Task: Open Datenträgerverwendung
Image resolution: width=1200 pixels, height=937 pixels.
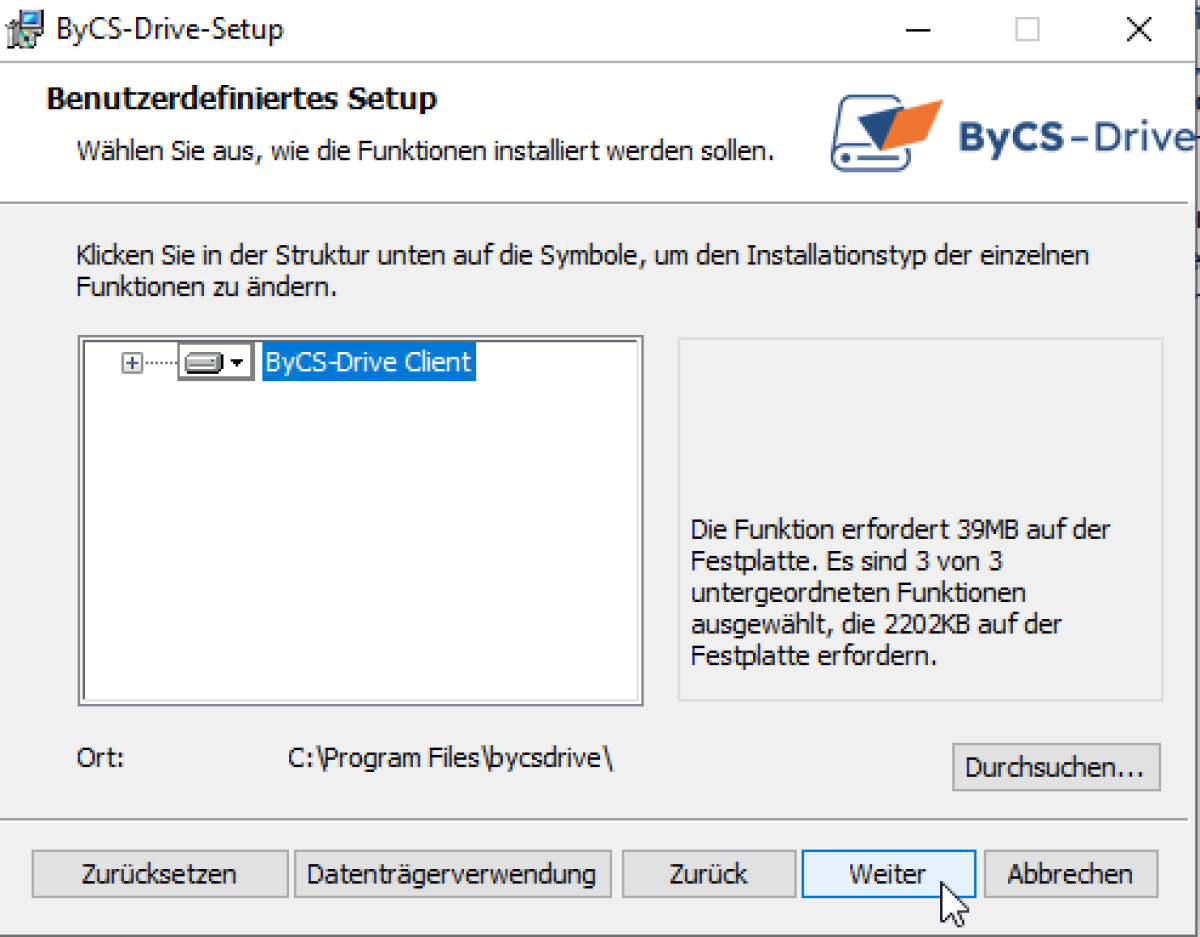Action: 451,874
